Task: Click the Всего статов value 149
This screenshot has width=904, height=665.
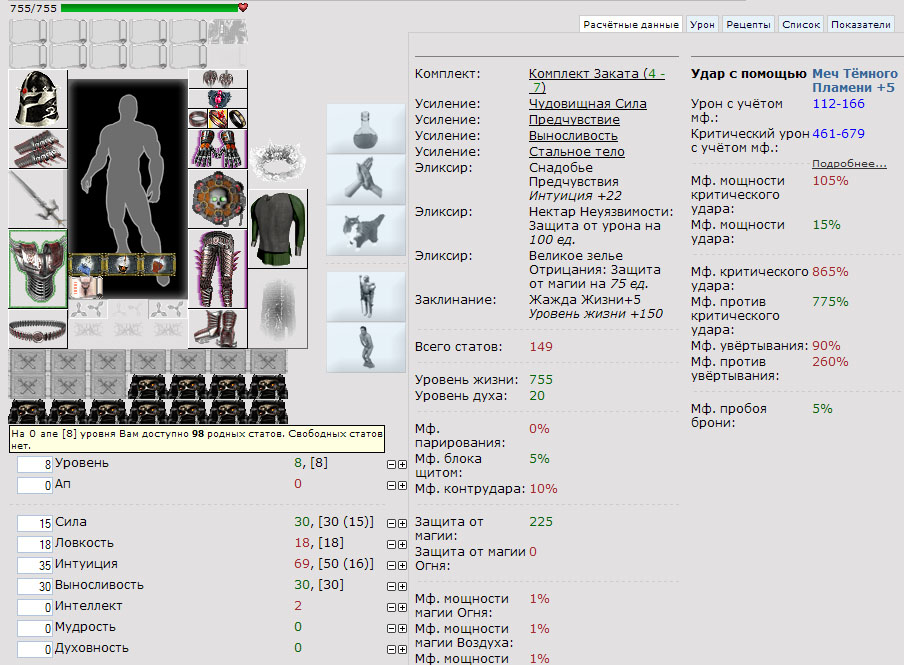Action: (x=541, y=347)
